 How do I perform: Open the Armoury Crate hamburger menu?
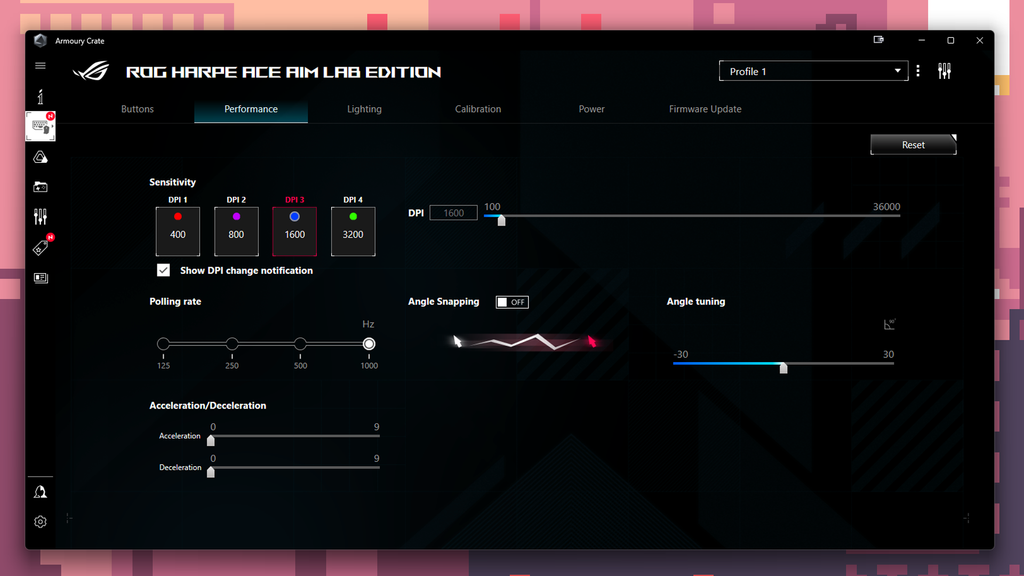[x=40, y=65]
